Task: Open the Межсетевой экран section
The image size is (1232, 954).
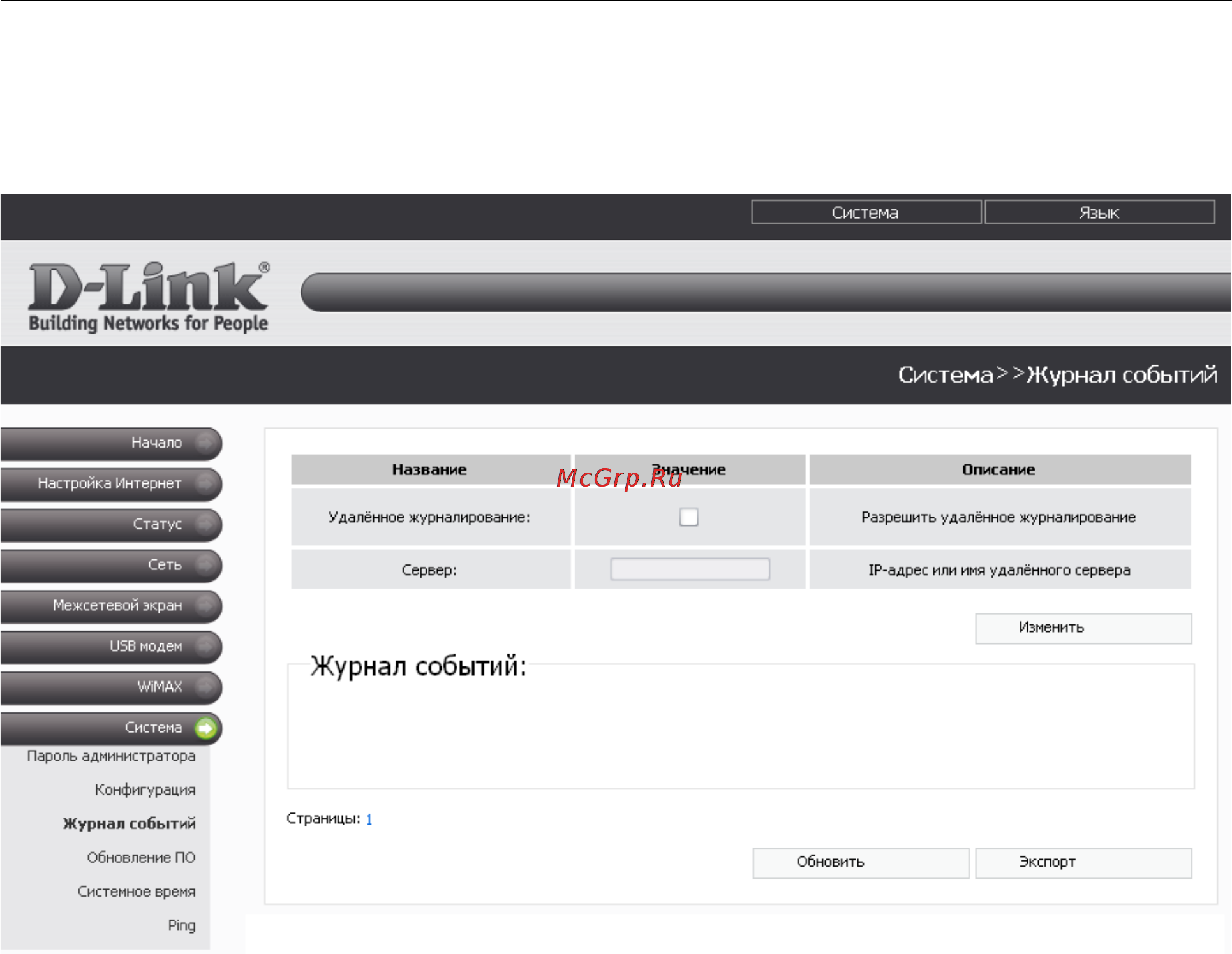Action: [111, 606]
